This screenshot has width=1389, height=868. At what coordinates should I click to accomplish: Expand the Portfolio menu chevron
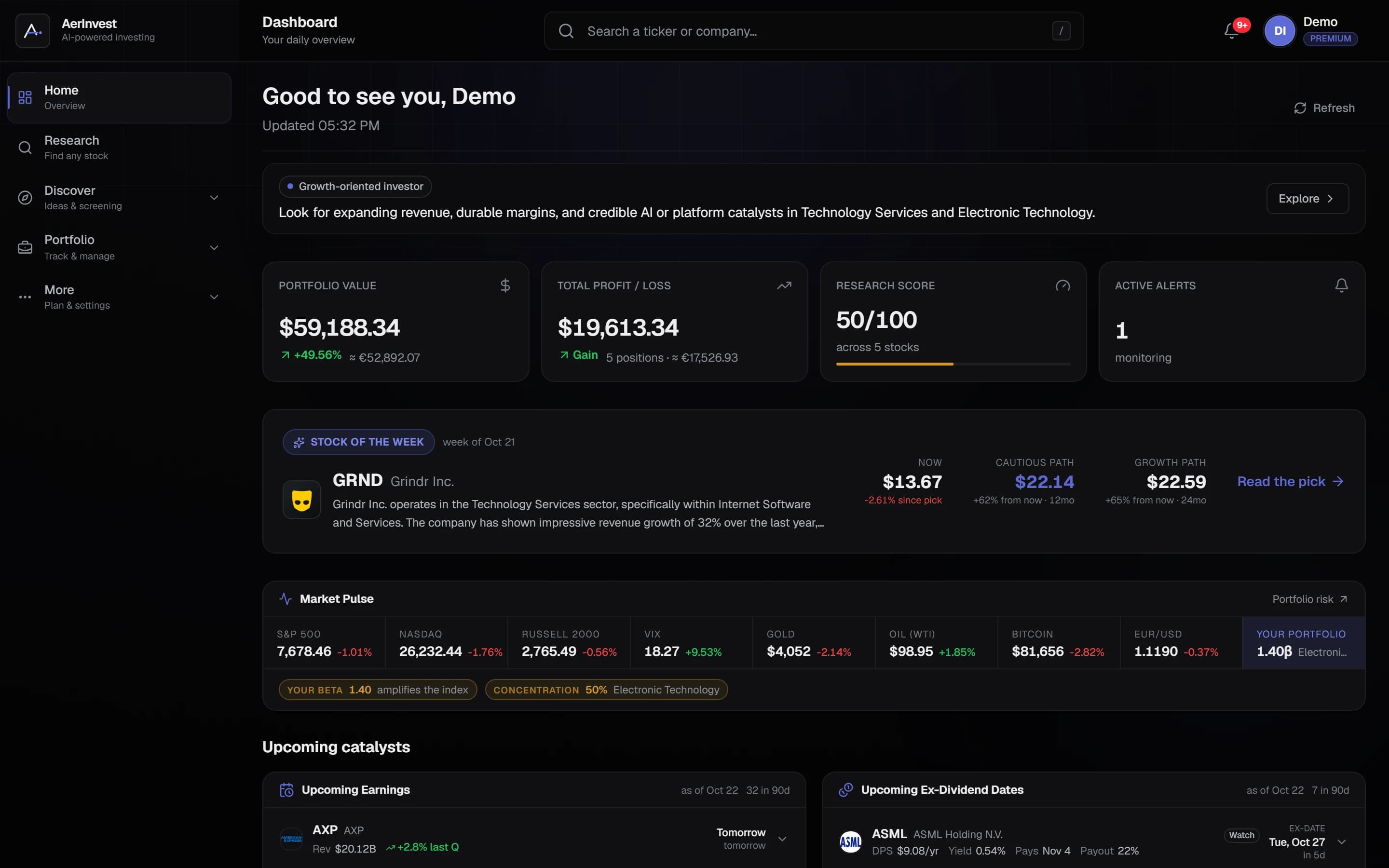[214, 247]
